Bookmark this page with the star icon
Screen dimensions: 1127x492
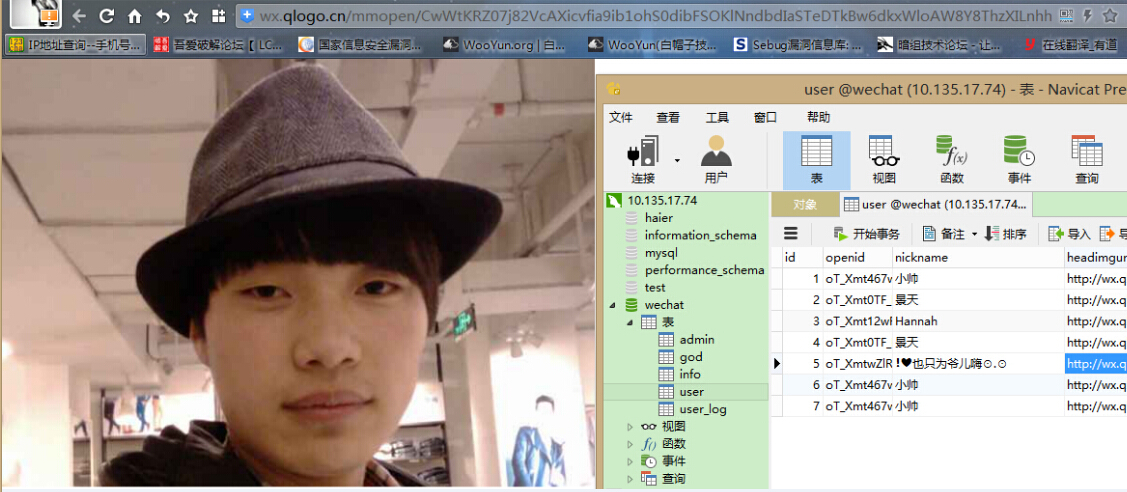click(190, 16)
